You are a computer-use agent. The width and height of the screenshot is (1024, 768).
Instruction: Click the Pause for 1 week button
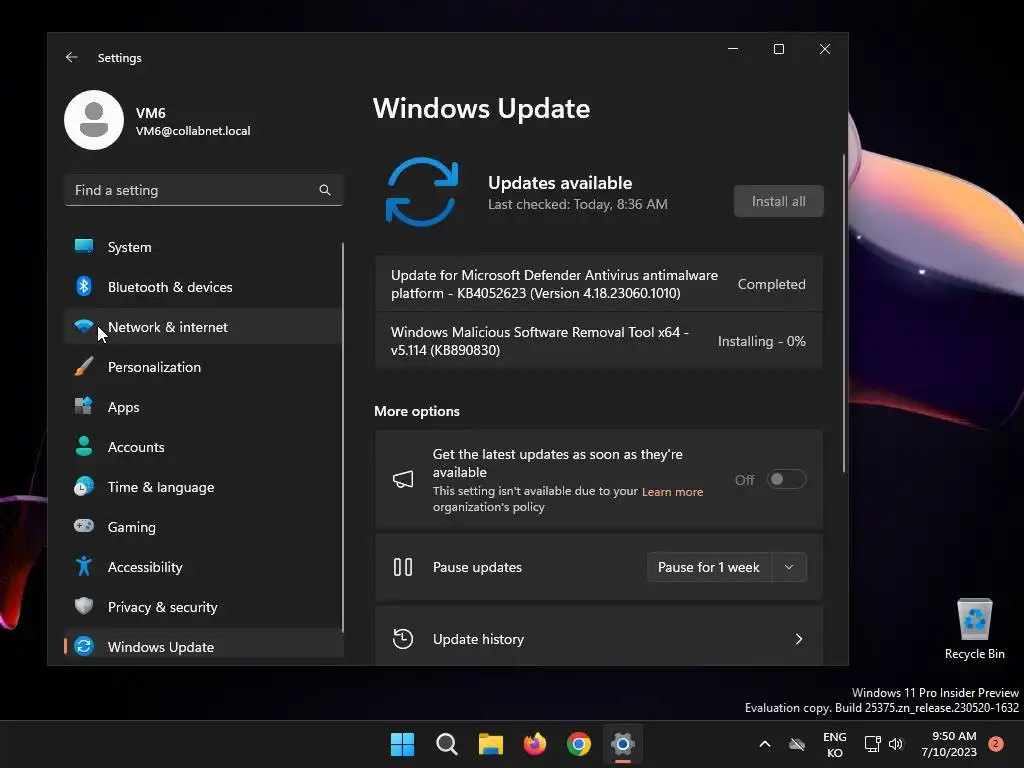pyautogui.click(x=709, y=567)
